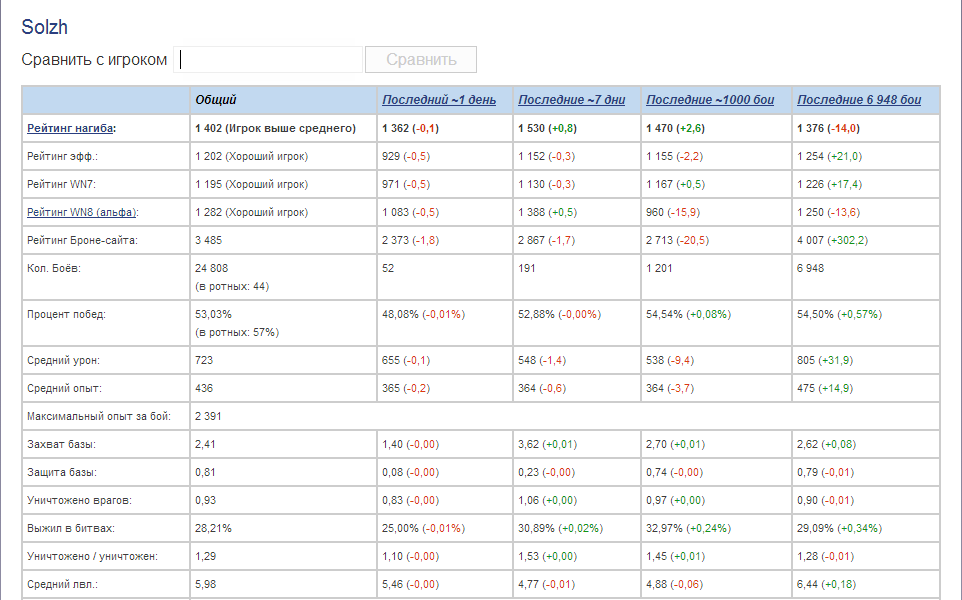Open the Рейтинг WN8 (альфа) link

(81, 212)
